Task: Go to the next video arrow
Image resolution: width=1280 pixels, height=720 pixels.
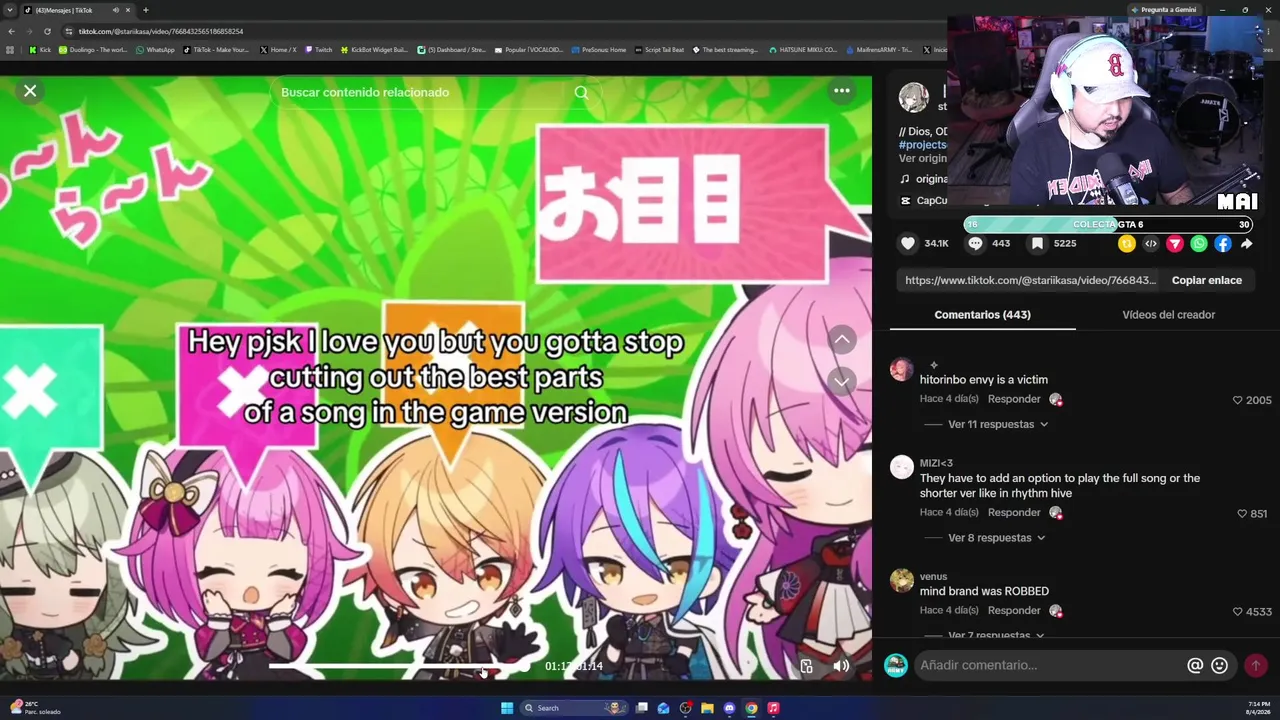Action: pos(842,381)
